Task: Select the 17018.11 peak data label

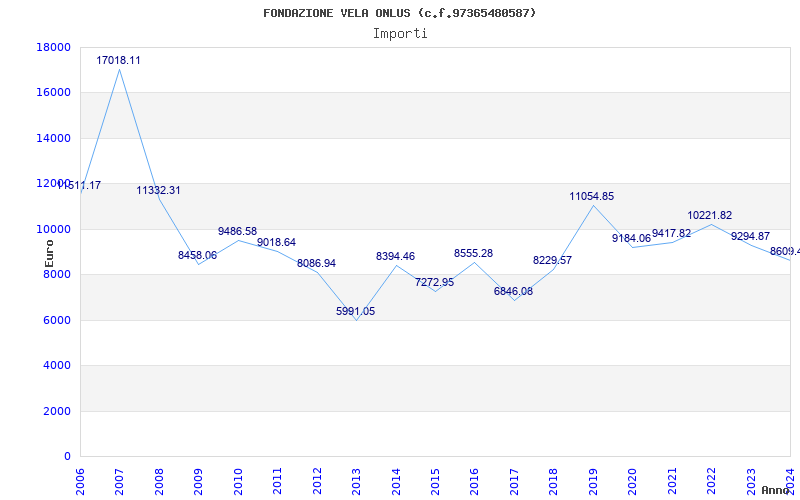Action: (x=118, y=60)
